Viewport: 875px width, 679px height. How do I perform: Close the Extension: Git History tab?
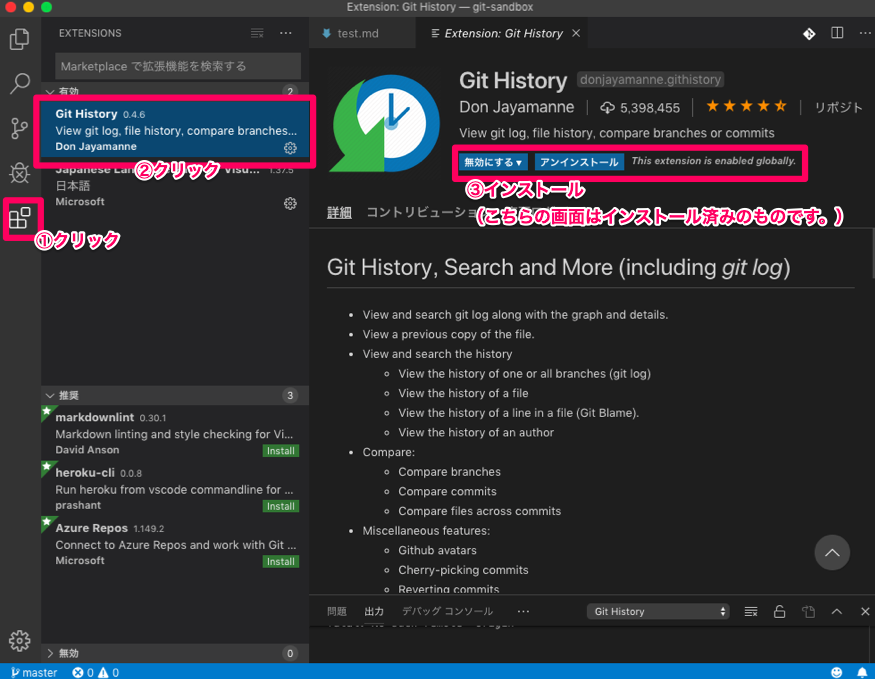point(576,33)
